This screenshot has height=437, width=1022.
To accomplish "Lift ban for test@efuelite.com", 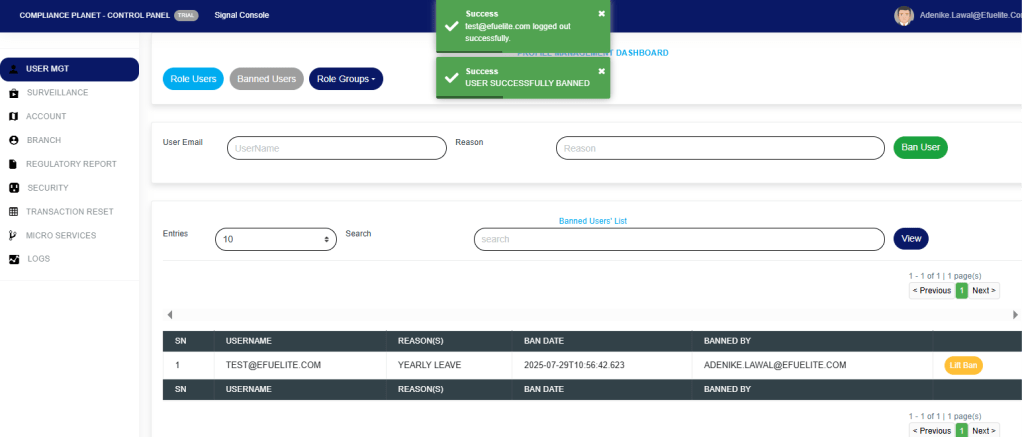I will 963,365.
